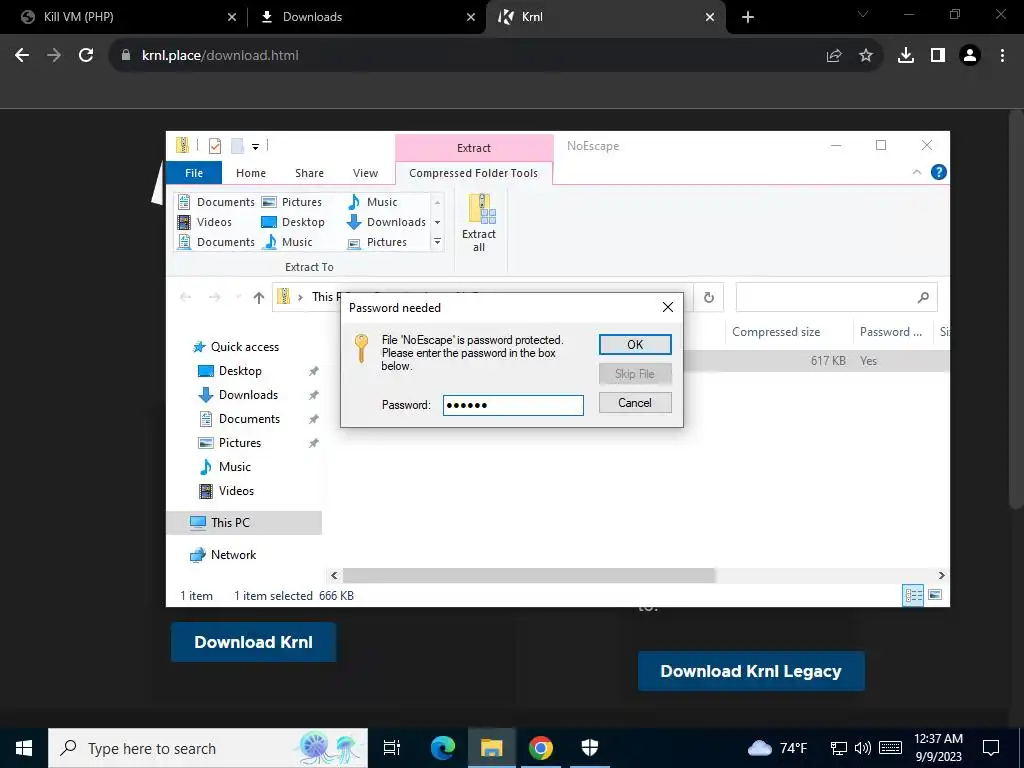Launch Microsoft Edge from taskbar
This screenshot has width=1024, height=768.
click(x=443, y=748)
